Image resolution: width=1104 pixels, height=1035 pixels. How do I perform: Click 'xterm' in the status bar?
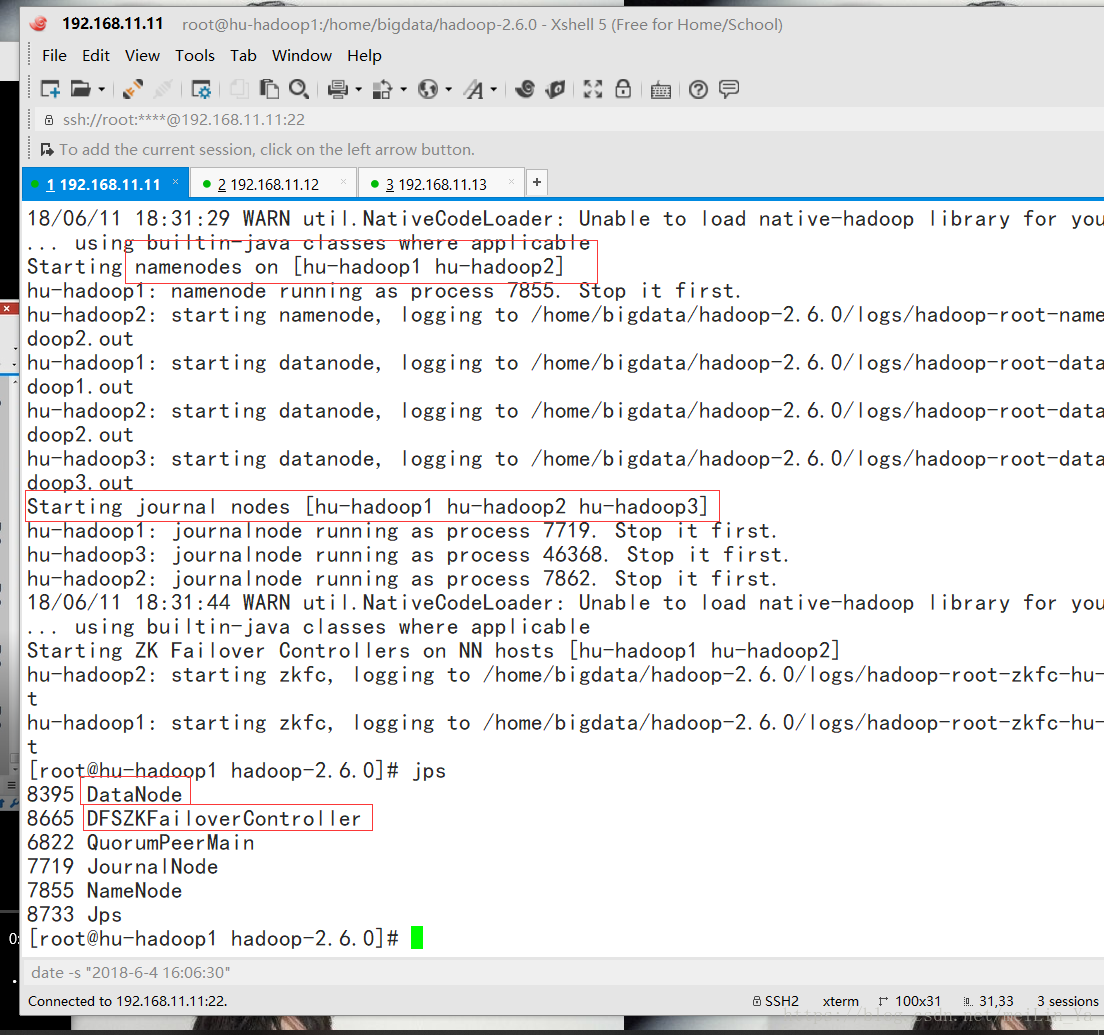click(x=841, y=1001)
